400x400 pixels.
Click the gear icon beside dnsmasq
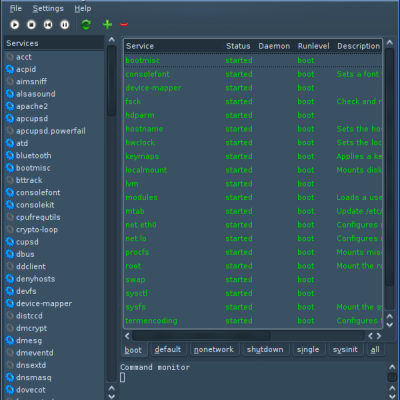(10, 378)
